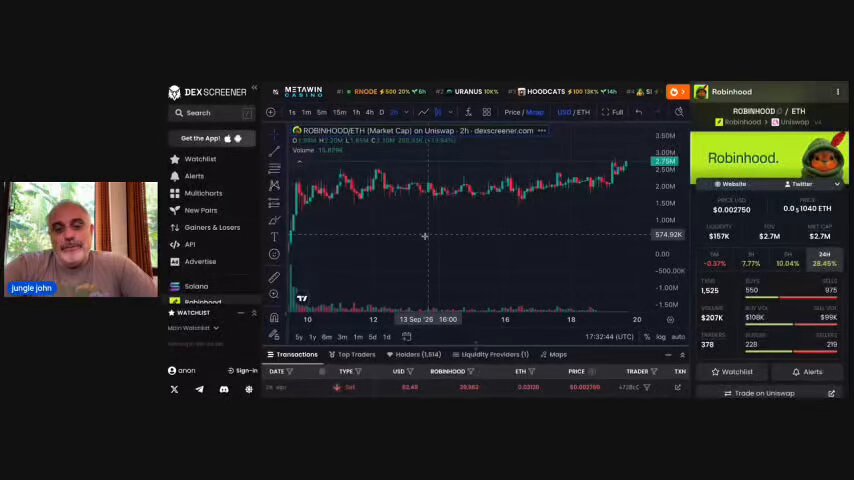854x480 pixels.
Task: Open the Advertise sidebar link
Action: click(200, 262)
